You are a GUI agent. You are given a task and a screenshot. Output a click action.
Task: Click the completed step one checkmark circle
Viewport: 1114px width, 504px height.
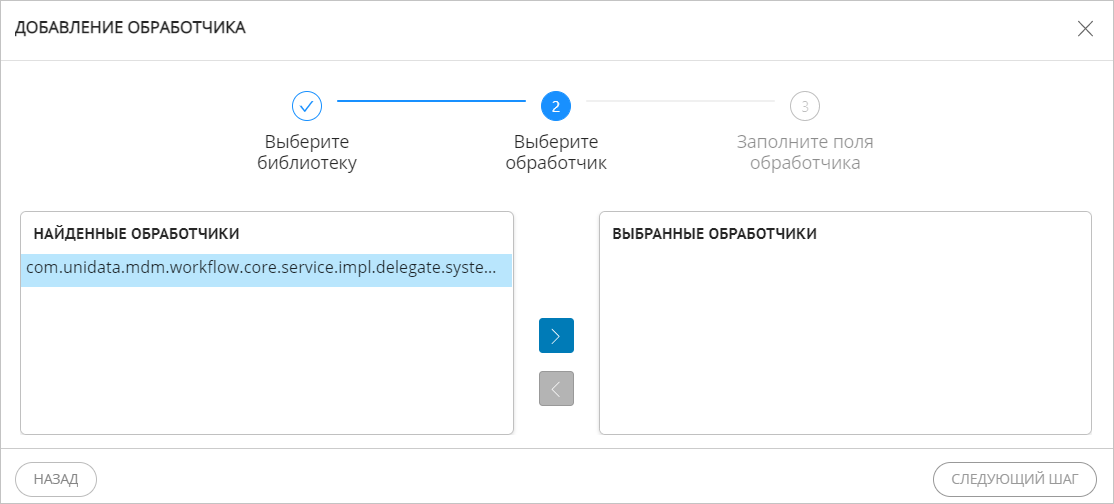click(306, 105)
